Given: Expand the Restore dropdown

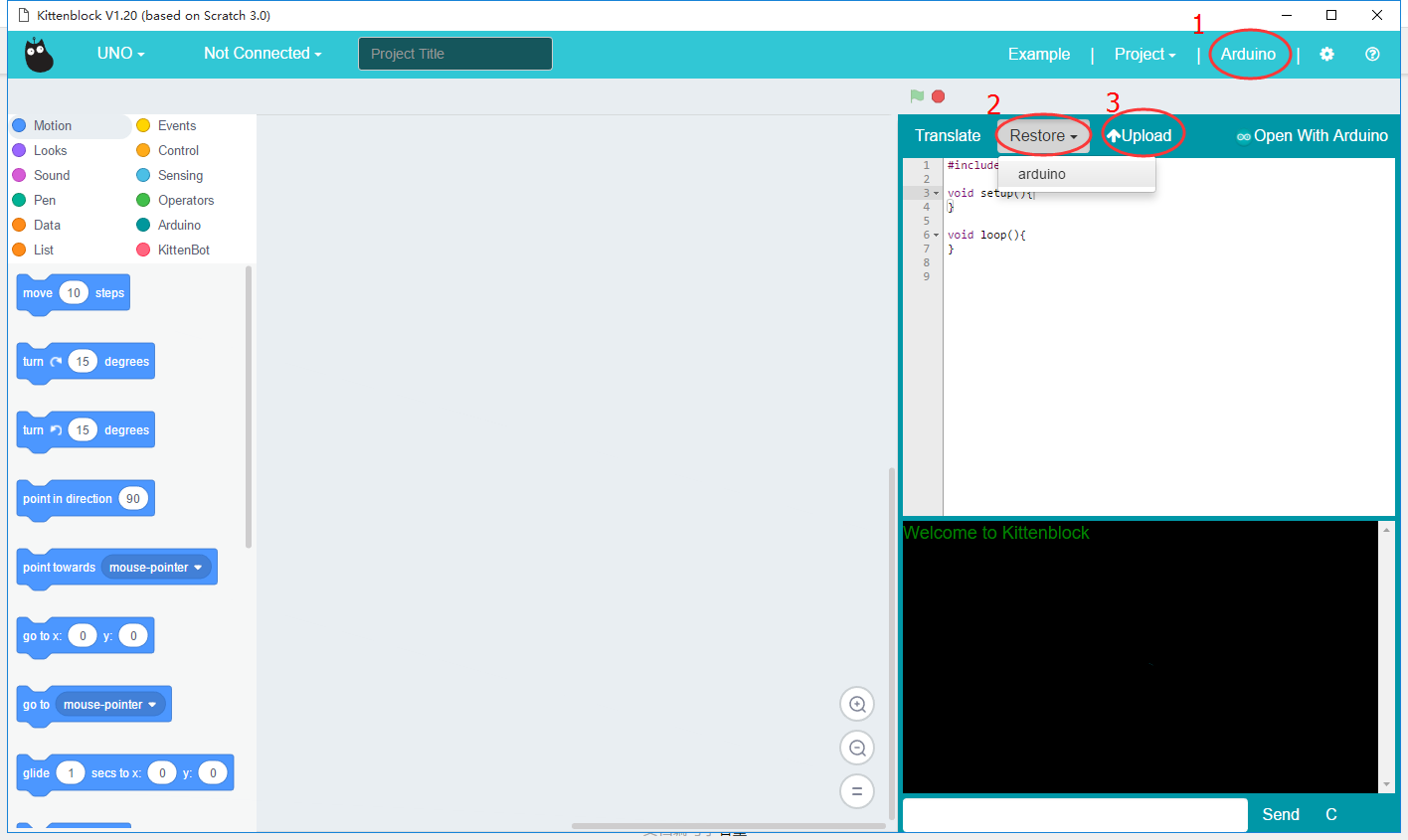Looking at the screenshot, I should [x=1043, y=136].
